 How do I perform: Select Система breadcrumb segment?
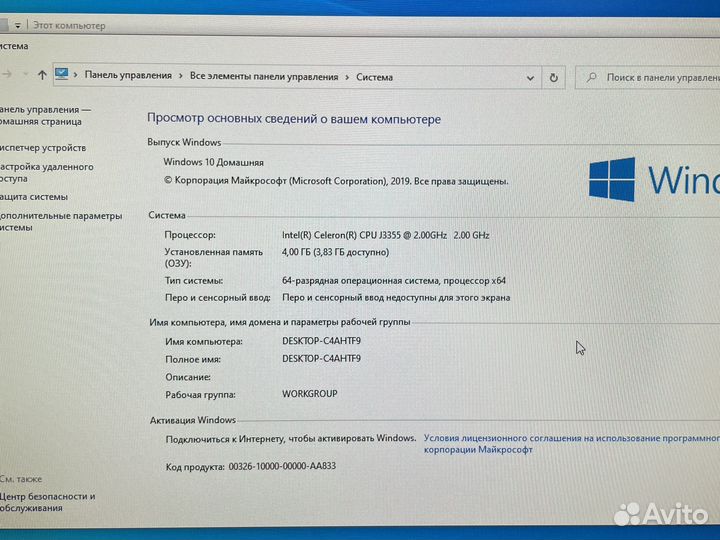[374, 77]
